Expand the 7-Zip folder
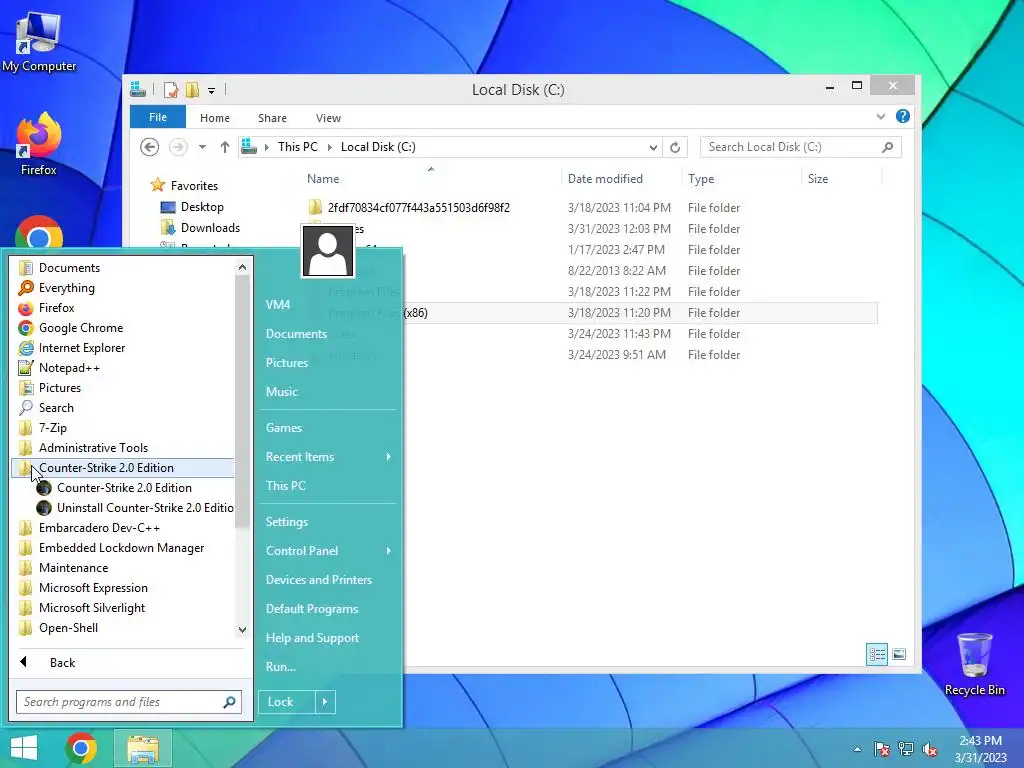Image resolution: width=1024 pixels, height=768 pixels. click(x=122, y=428)
